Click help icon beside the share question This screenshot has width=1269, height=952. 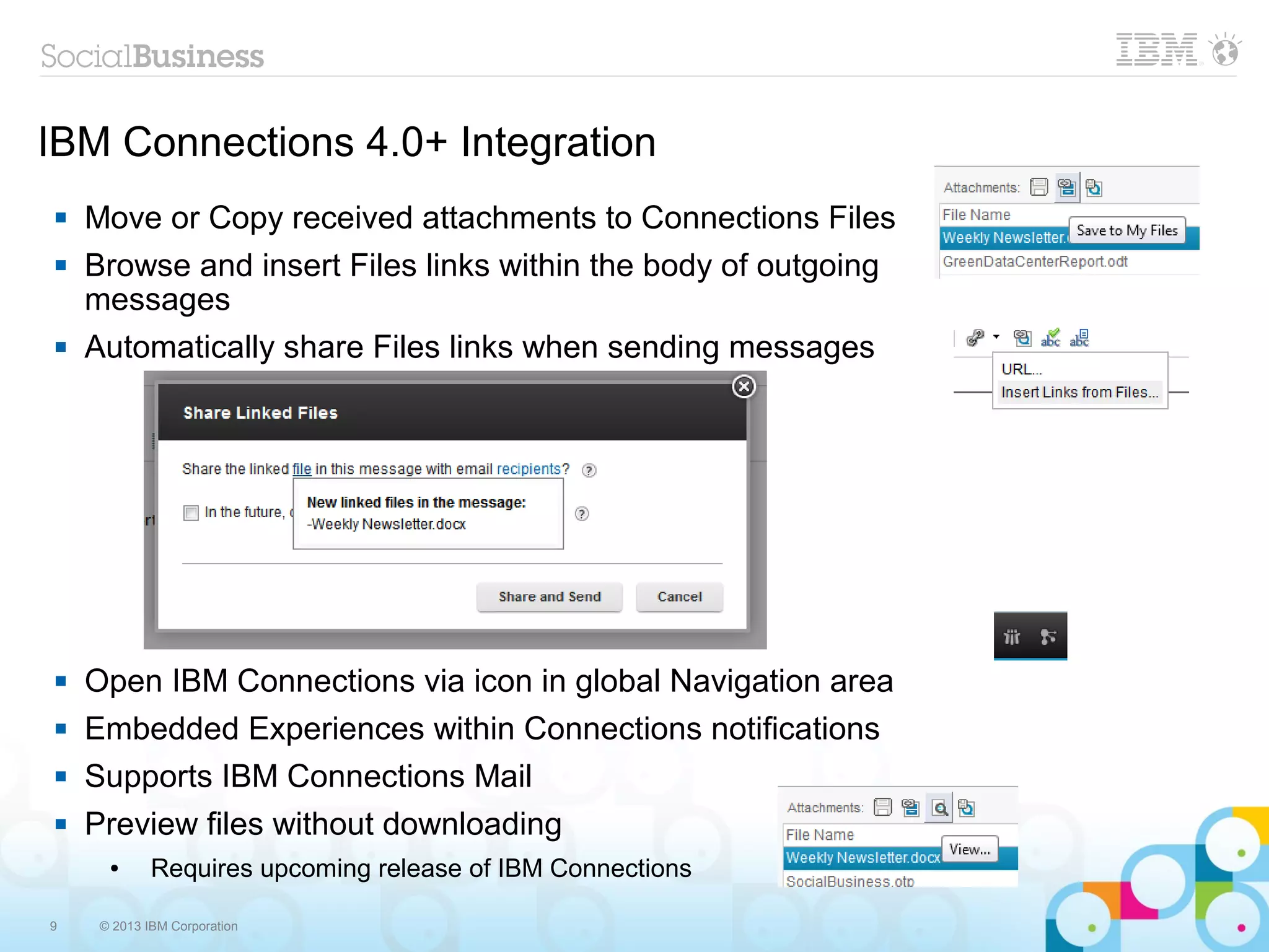[x=589, y=470]
